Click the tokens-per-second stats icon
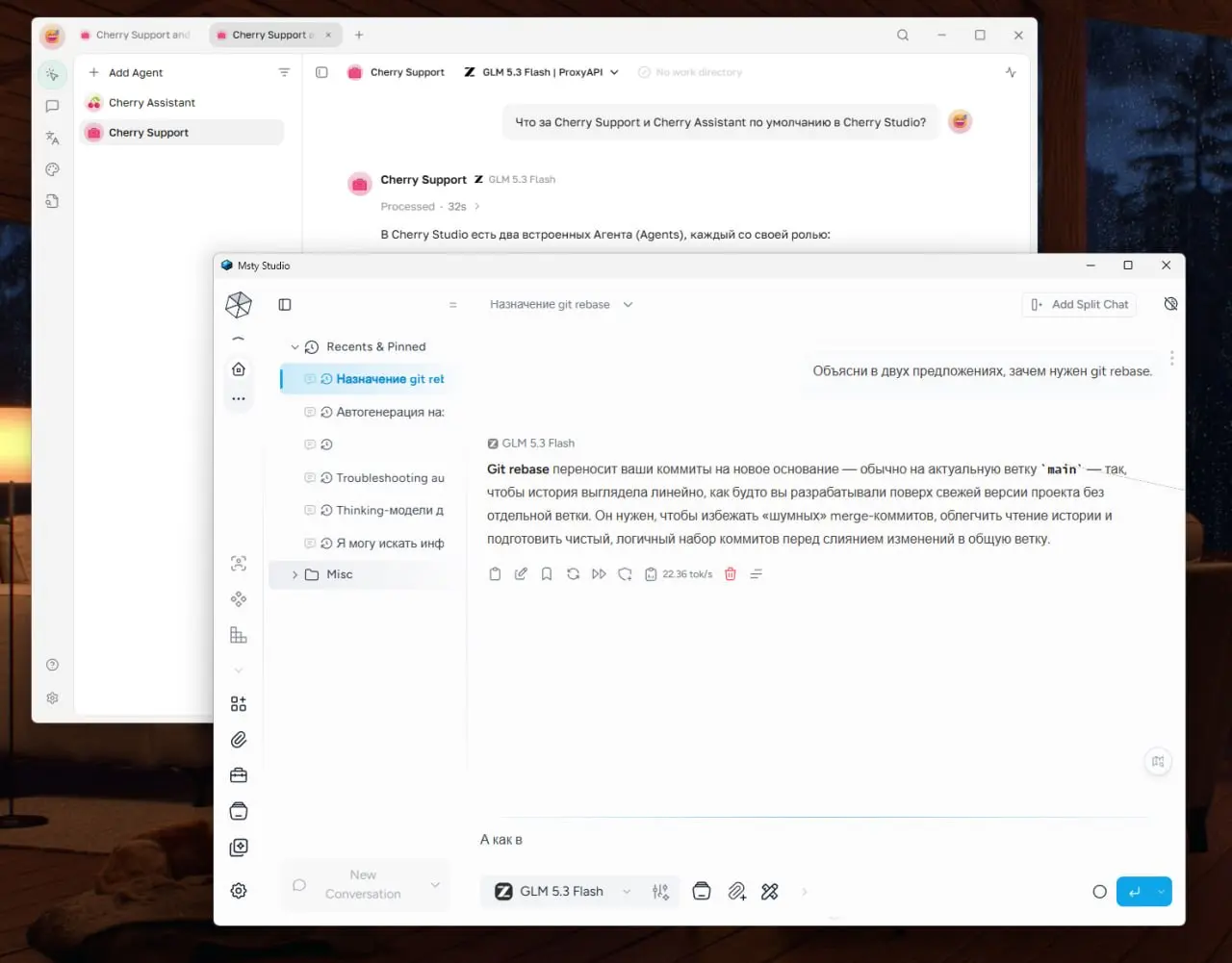The width and height of the screenshot is (1232, 963). (651, 574)
